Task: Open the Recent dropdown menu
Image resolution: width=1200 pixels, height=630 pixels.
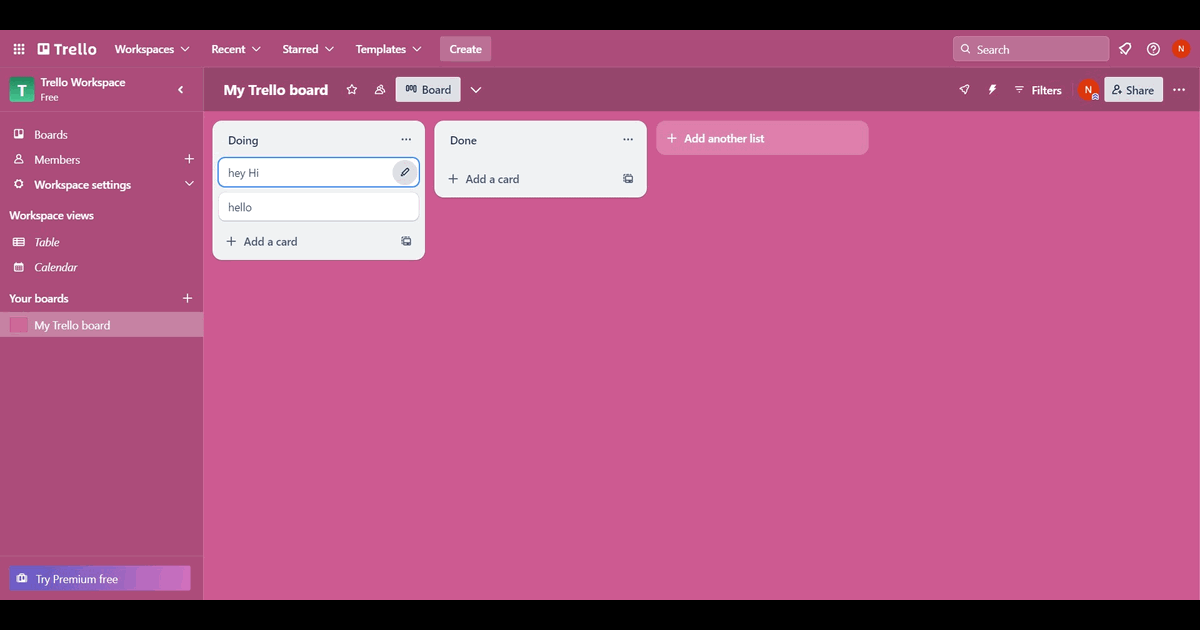Action: 236,49
